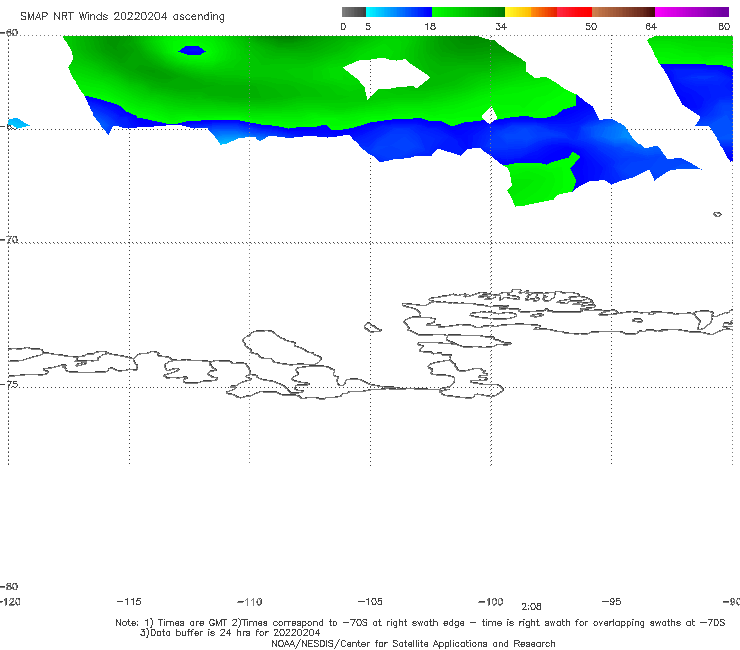This screenshot has width=740, height=650.
Task: Click the yellow segment of the color bar
Action: point(518,12)
